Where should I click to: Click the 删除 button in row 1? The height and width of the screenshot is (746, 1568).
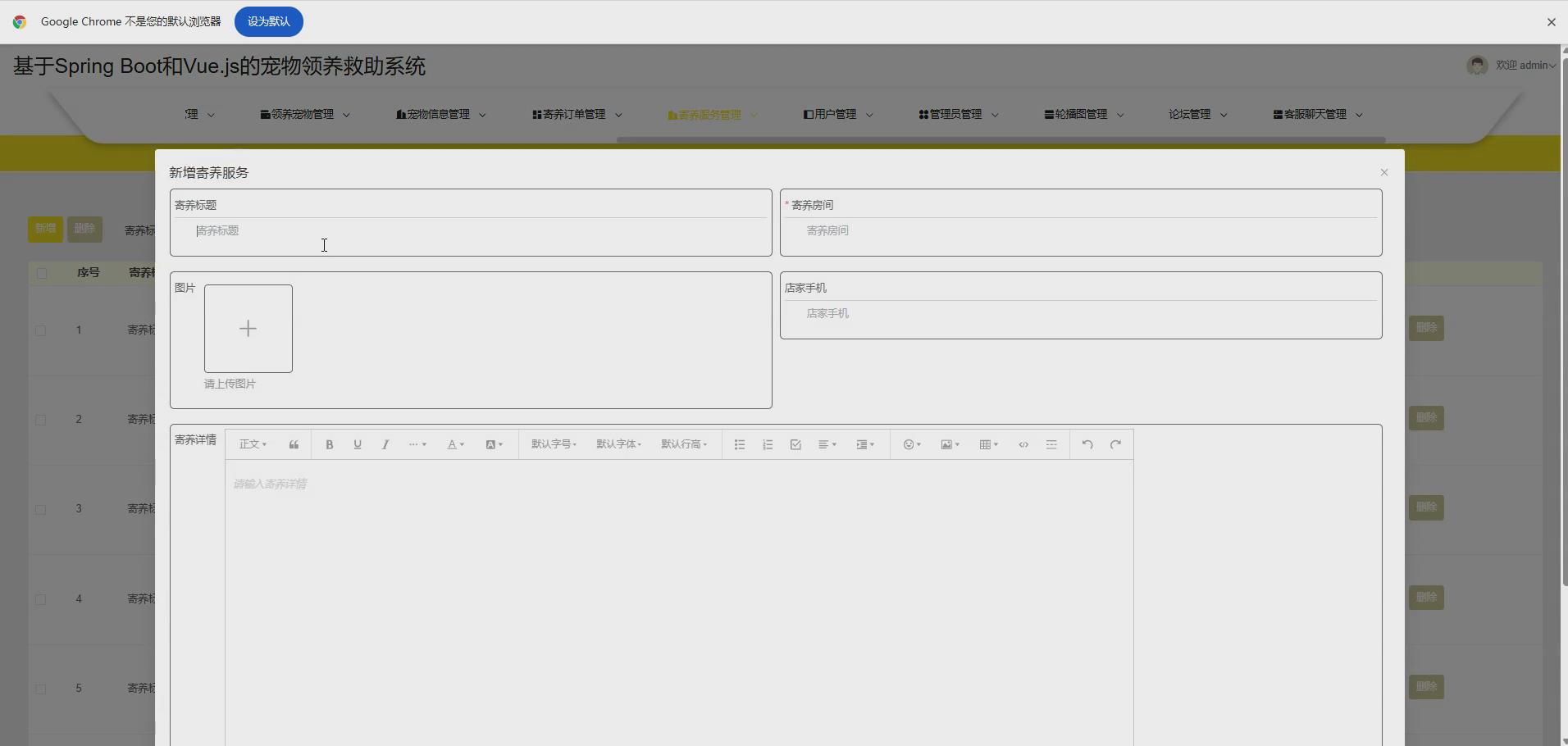coord(1426,328)
